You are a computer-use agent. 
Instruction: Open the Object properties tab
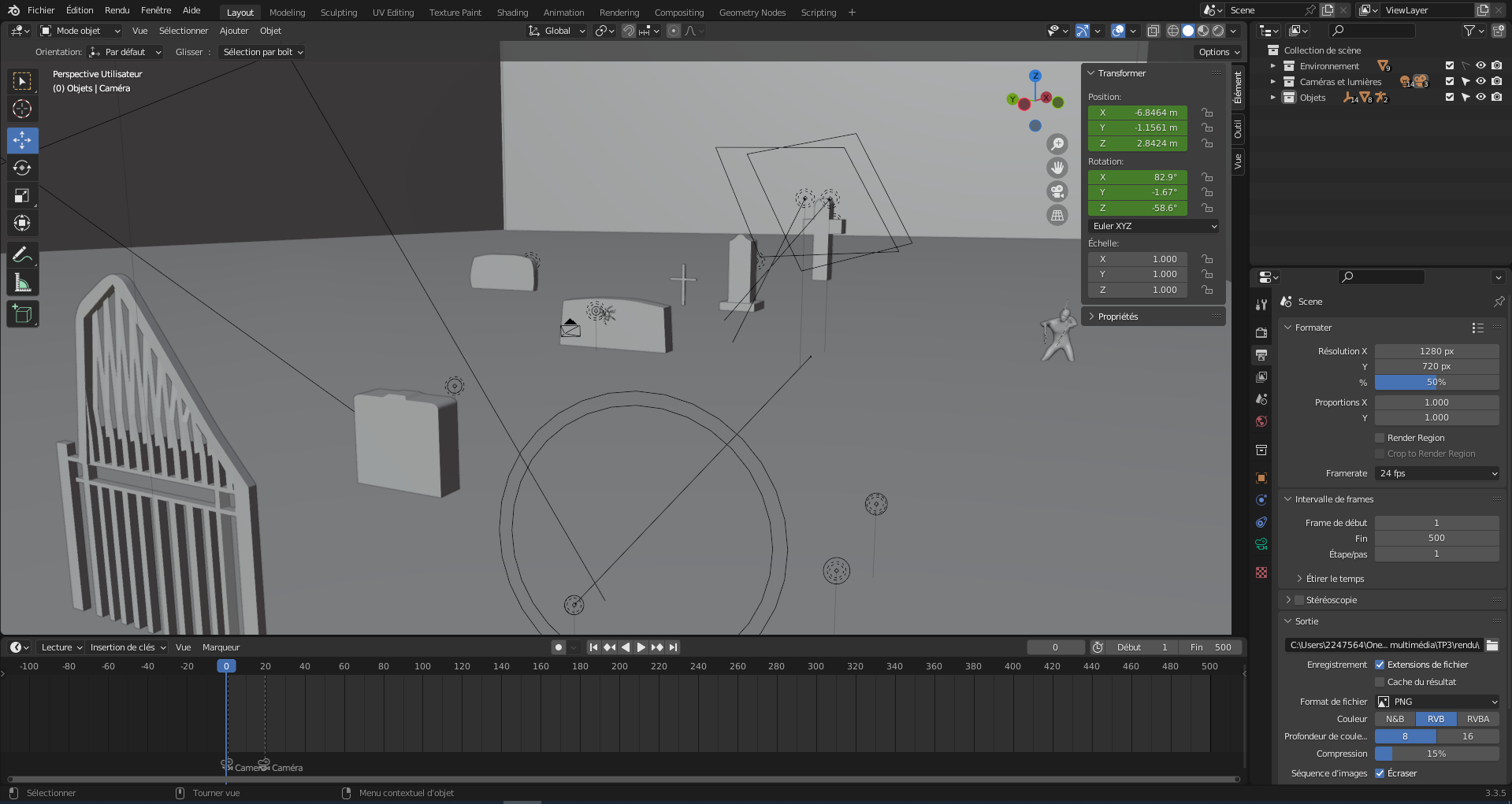[1261, 477]
